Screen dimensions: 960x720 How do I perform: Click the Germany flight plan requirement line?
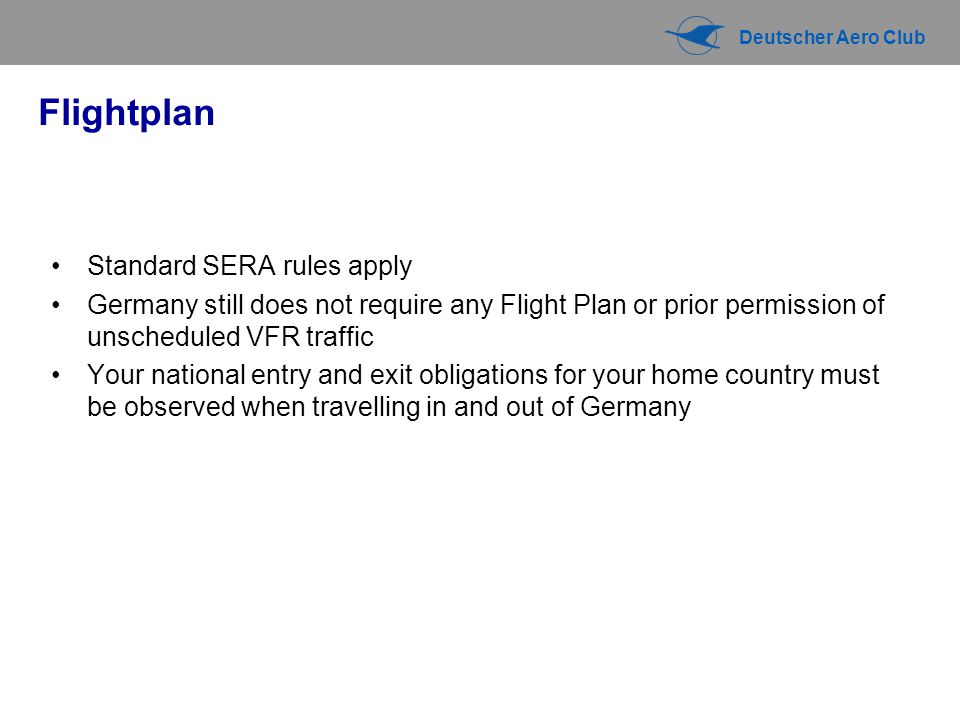click(x=486, y=305)
